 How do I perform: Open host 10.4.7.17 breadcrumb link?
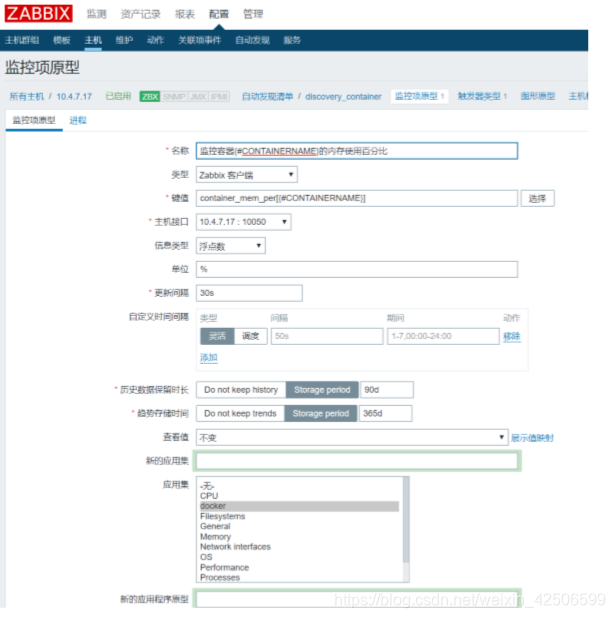[74, 97]
